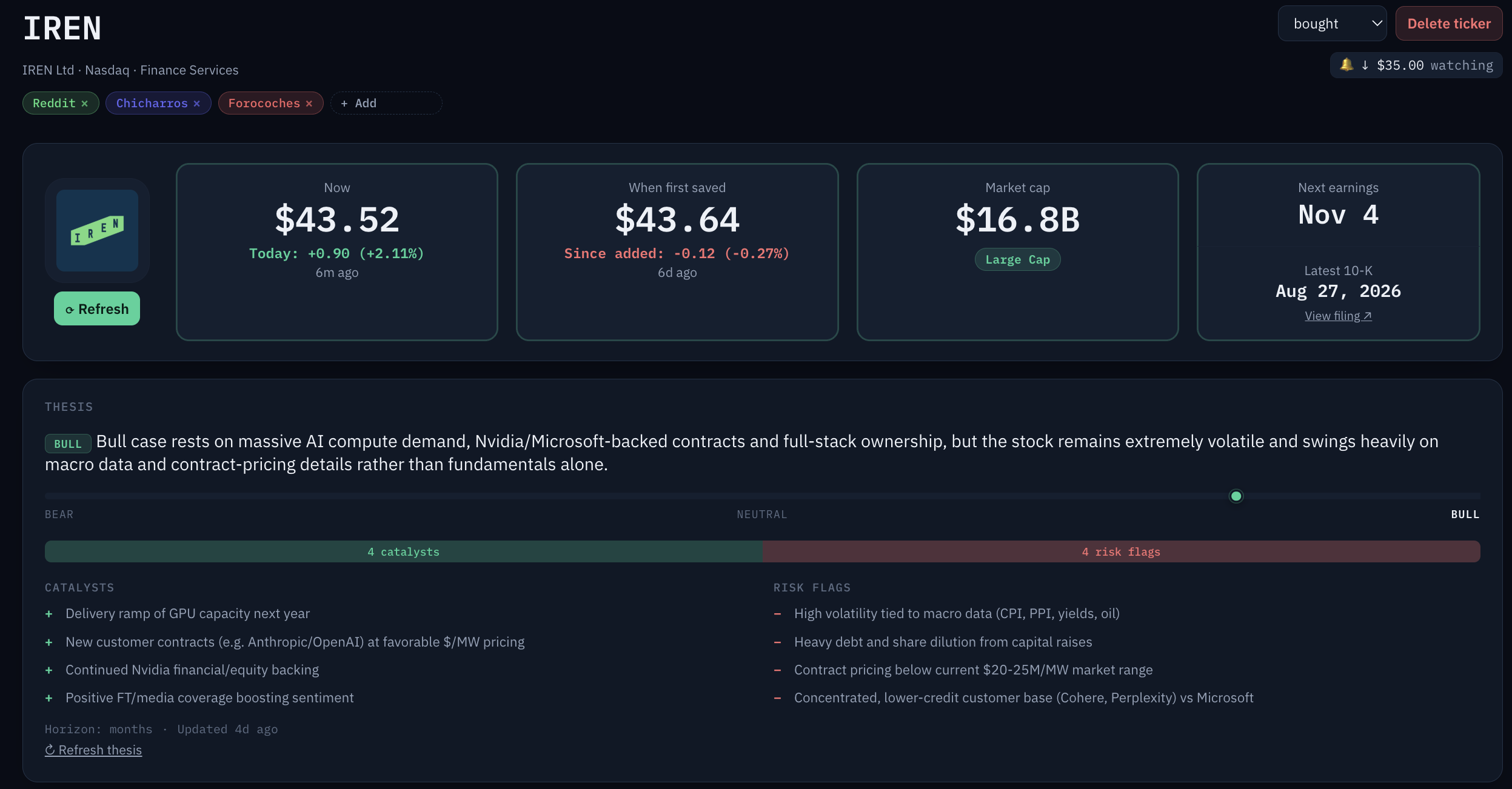Click the sentiment slider knob near BULL

[1236, 496]
